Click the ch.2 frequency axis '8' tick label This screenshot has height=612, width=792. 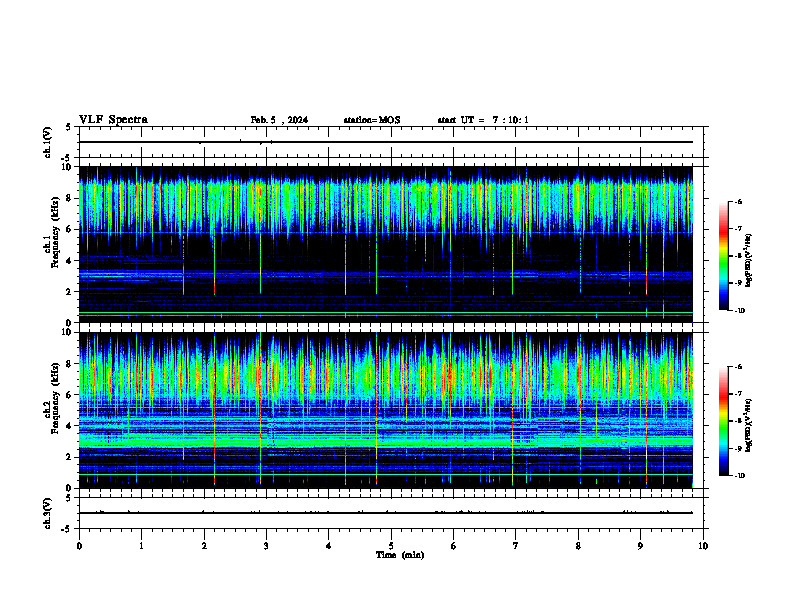click(69, 364)
